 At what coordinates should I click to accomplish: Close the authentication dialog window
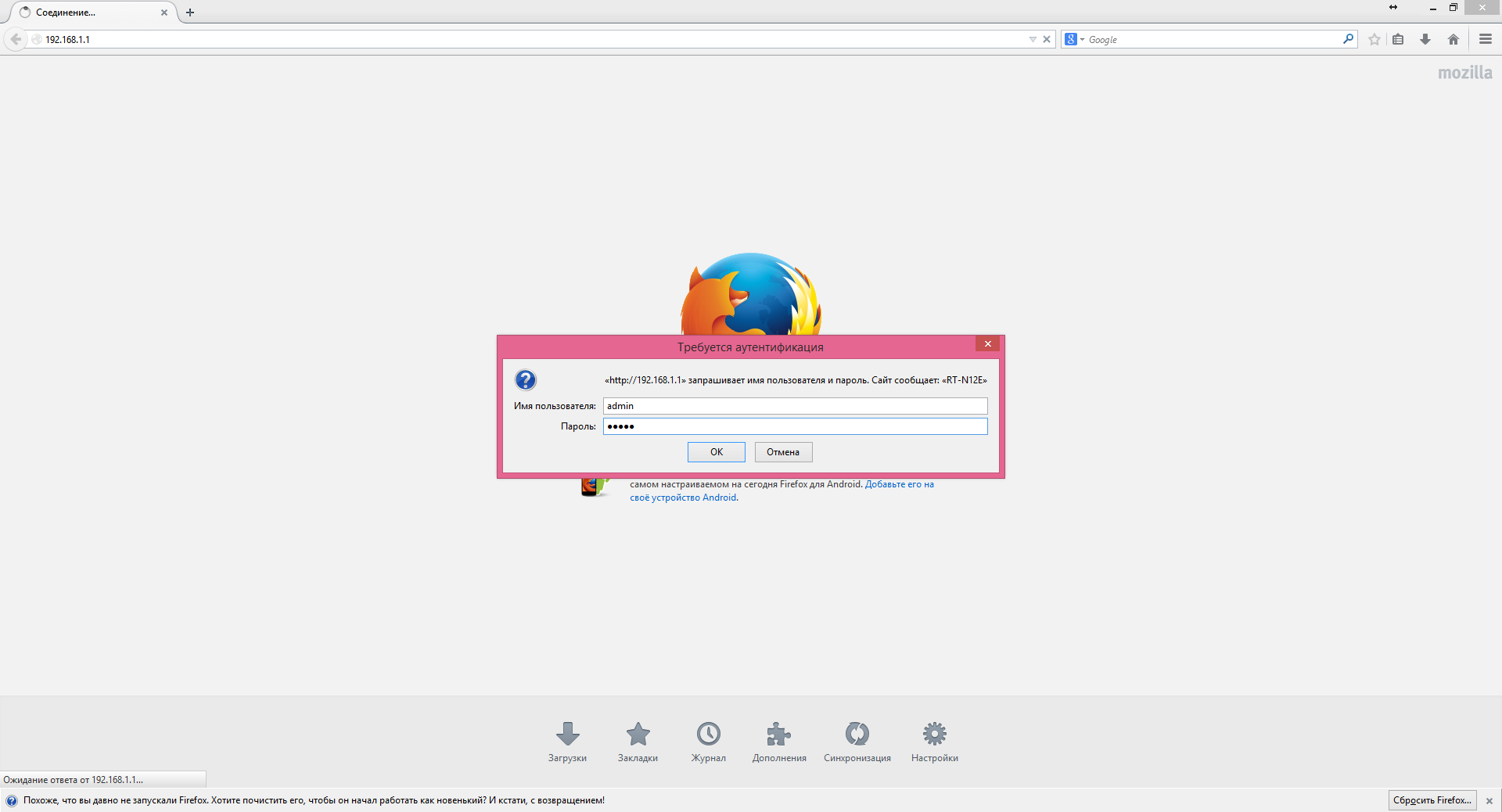(988, 344)
